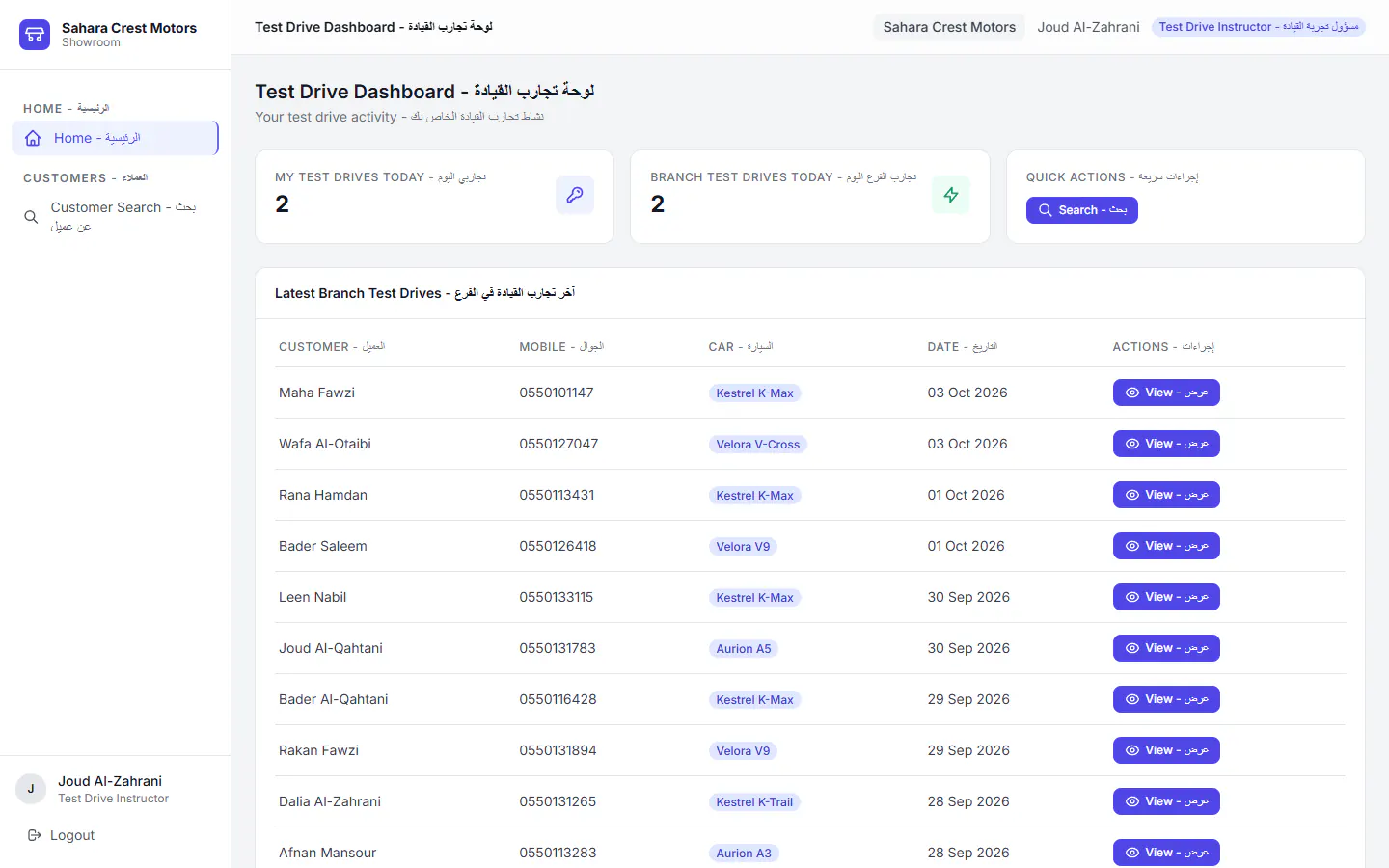Screen dimensions: 1389x868
Task: Click the Search quick action button
Action: (x=1082, y=210)
